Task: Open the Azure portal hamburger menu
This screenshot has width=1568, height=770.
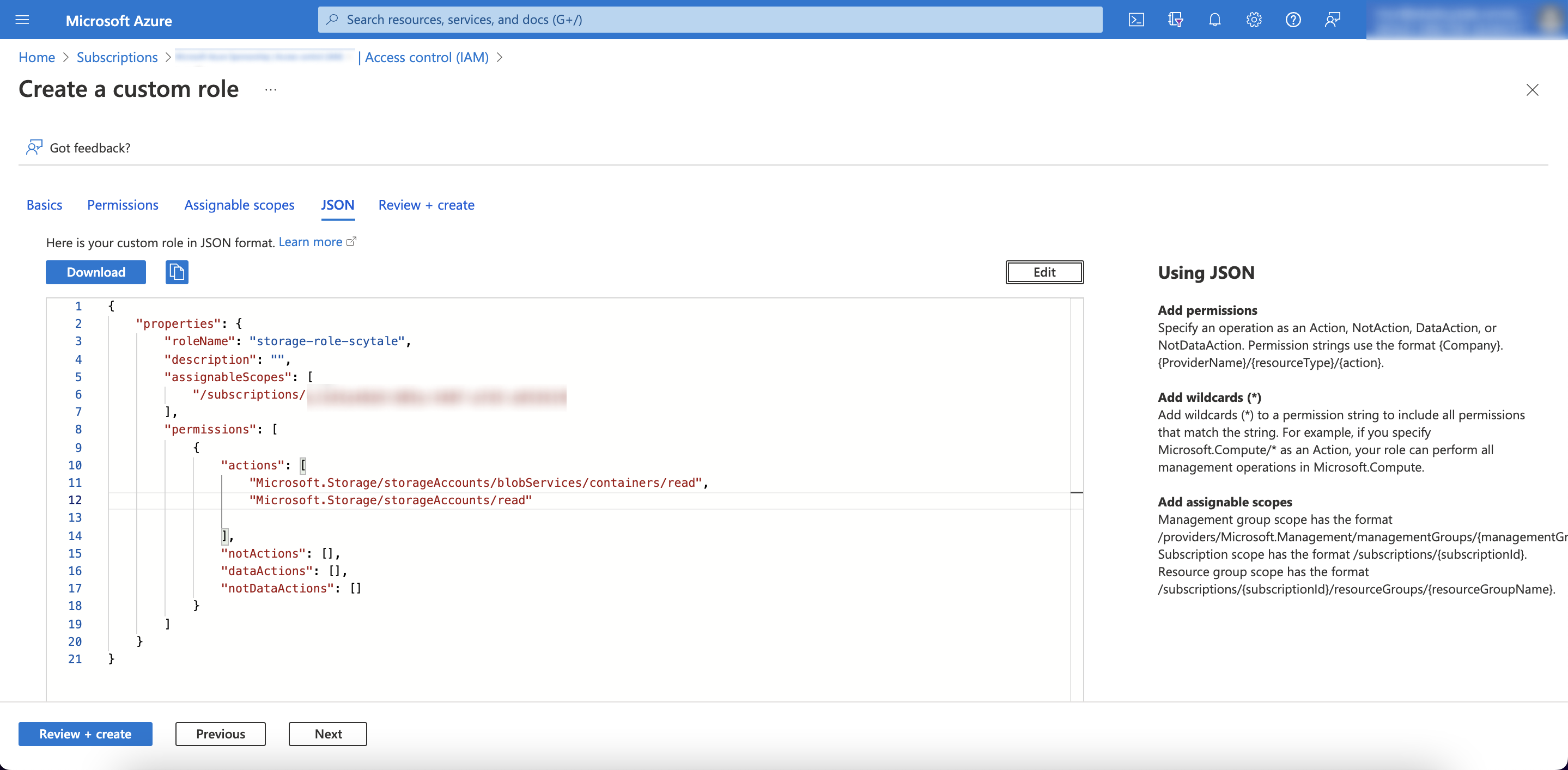Action: coord(22,20)
